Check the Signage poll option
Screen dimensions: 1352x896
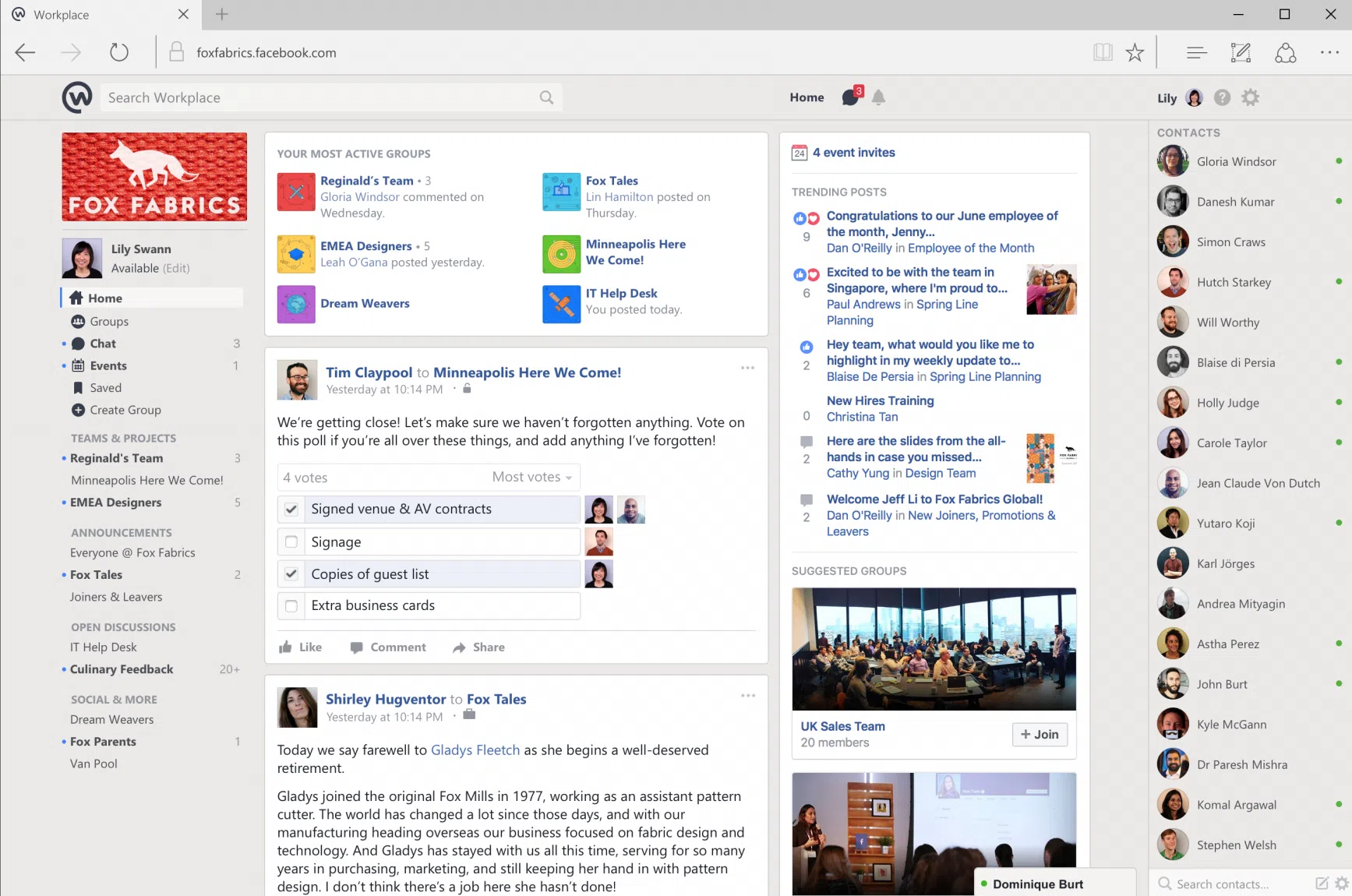291,541
